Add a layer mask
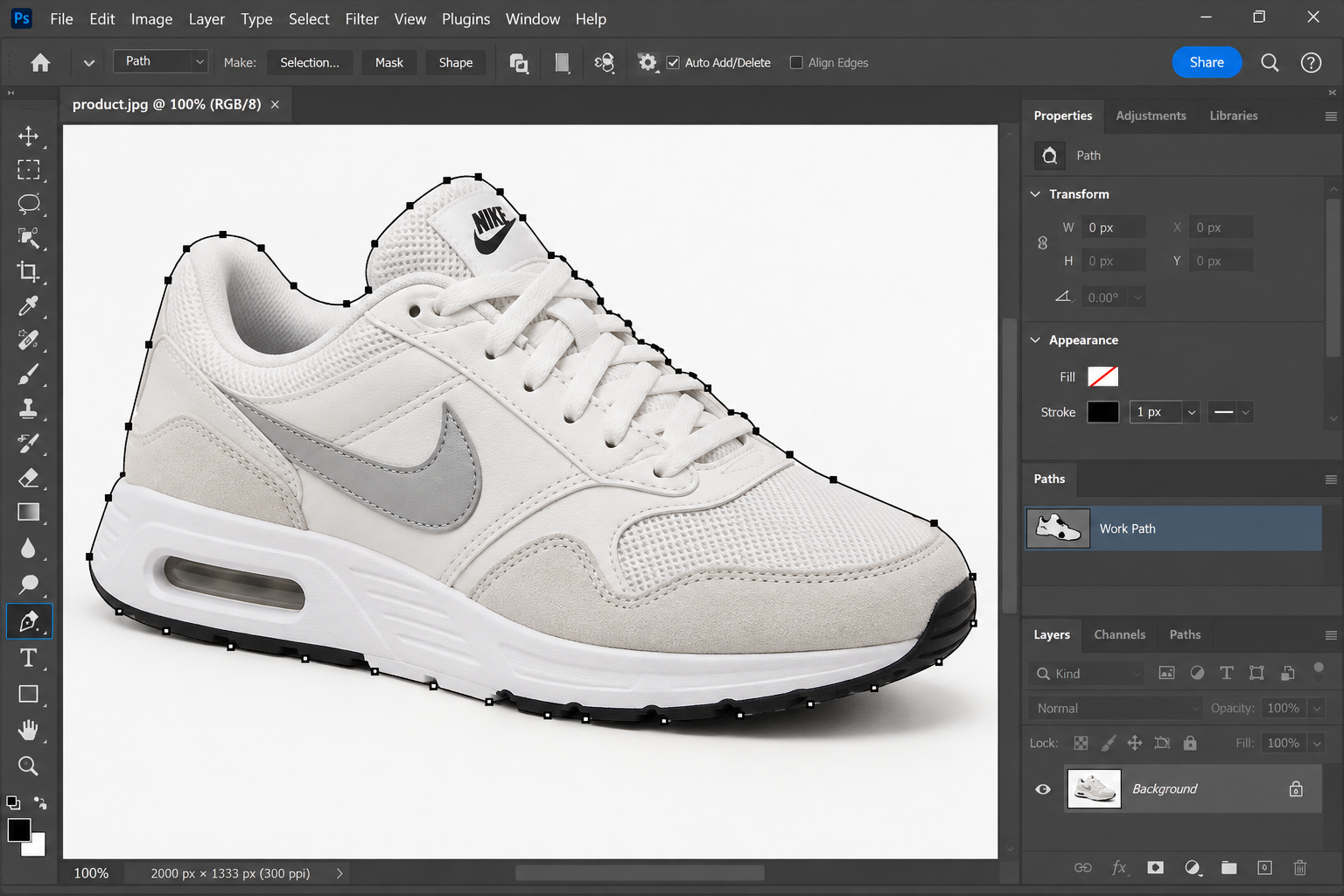This screenshot has width=1344, height=896. [x=1156, y=867]
